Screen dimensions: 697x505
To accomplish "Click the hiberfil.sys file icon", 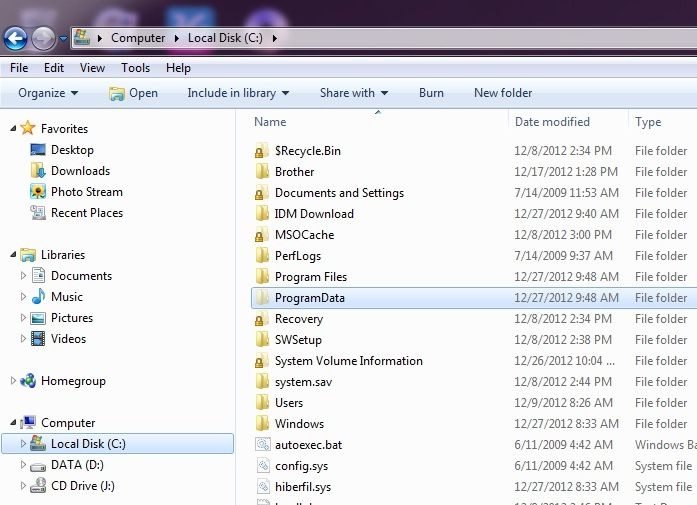I will [x=263, y=486].
